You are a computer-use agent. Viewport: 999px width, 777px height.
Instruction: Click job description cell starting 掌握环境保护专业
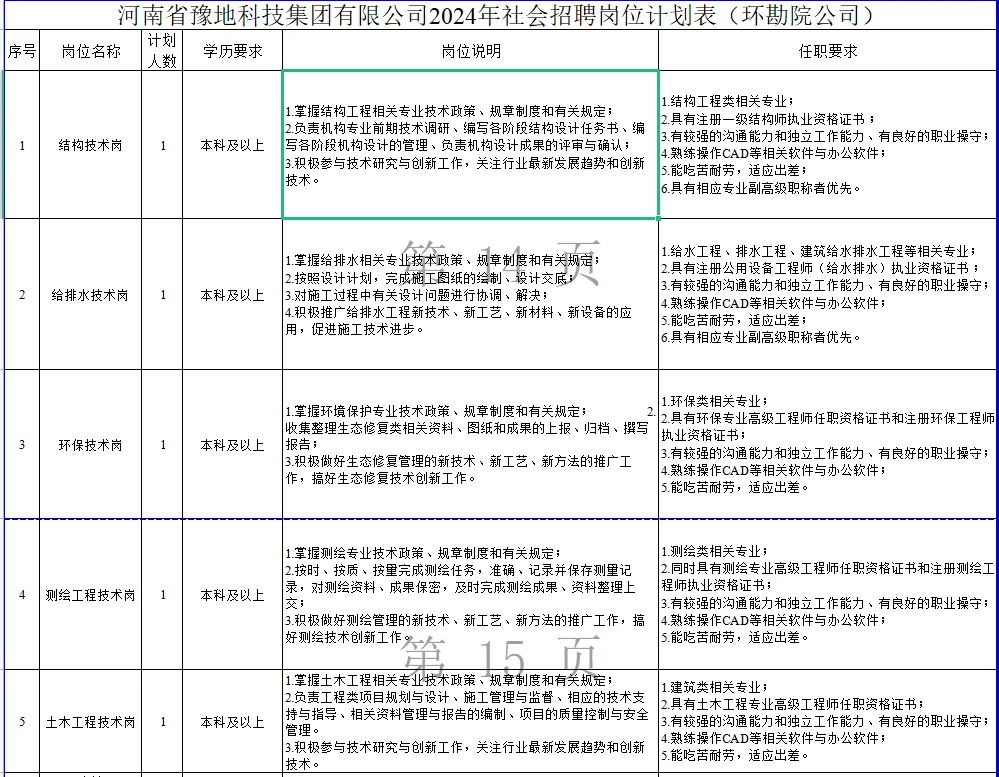471,445
